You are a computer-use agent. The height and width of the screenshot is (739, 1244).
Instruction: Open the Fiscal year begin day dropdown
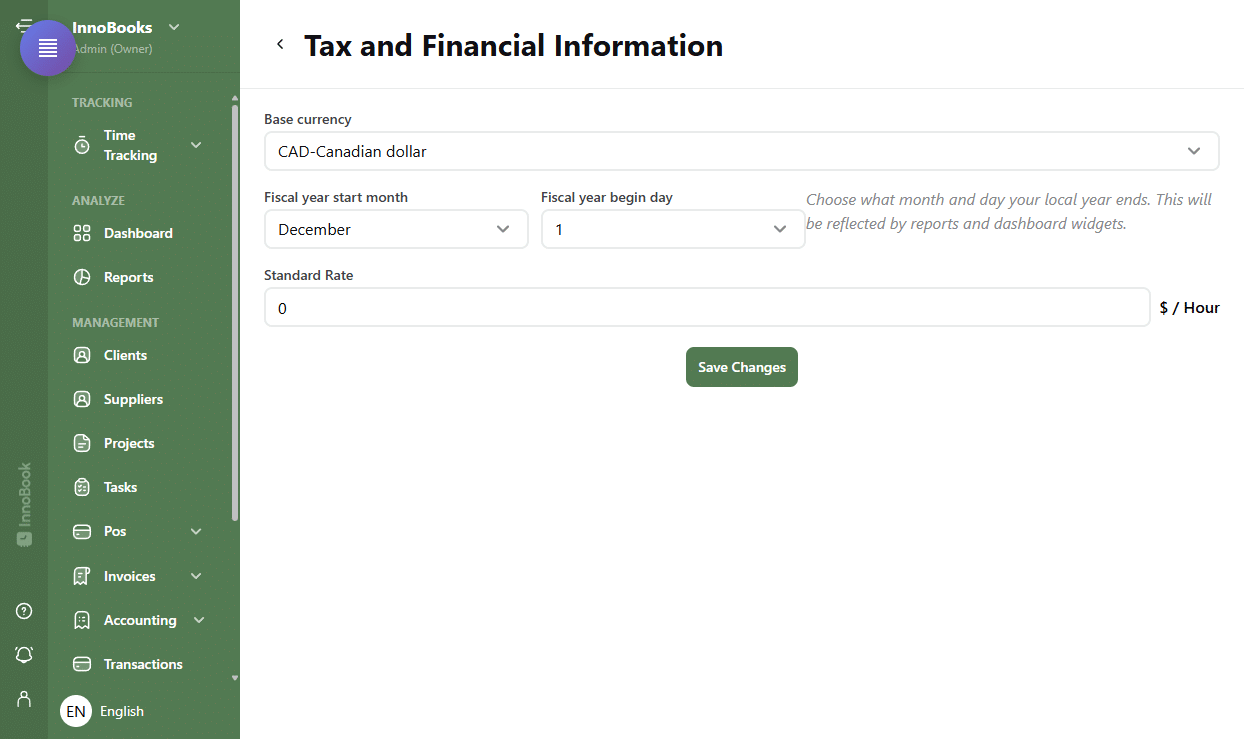[673, 229]
